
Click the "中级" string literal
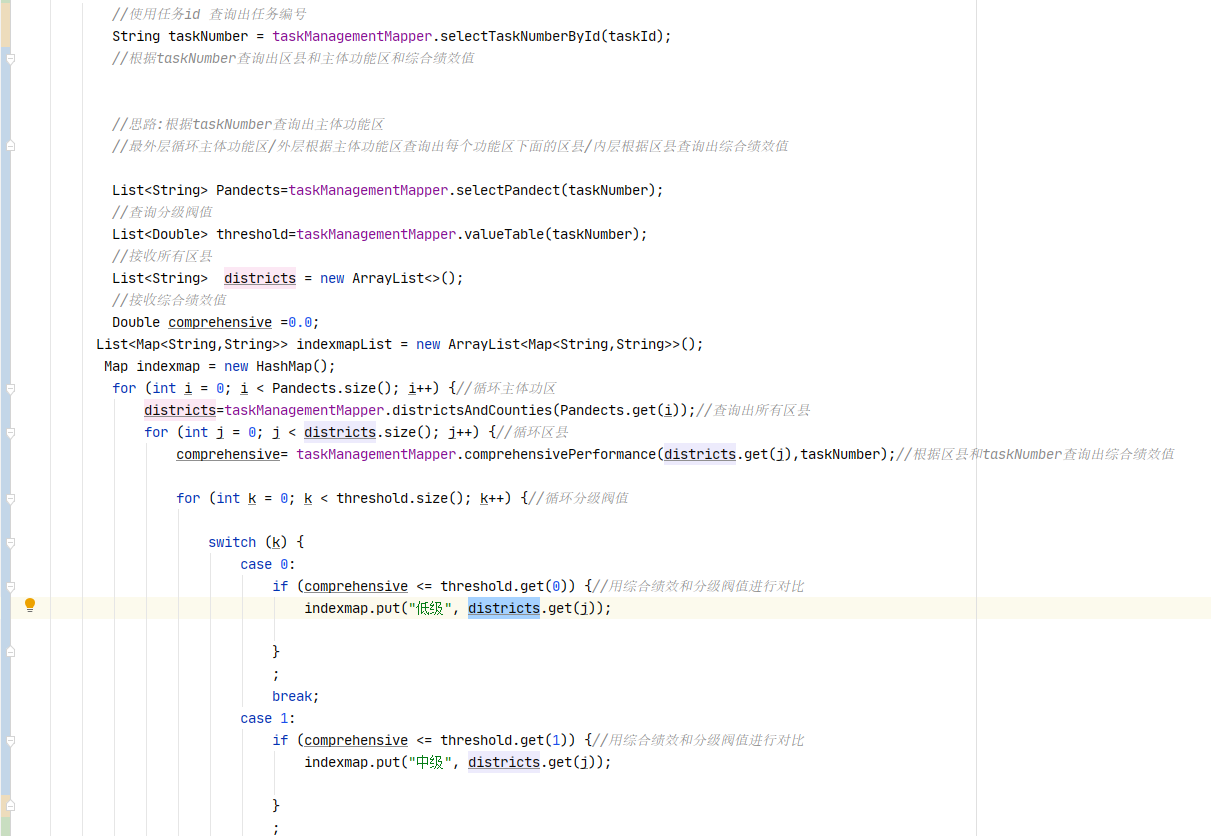(x=428, y=762)
